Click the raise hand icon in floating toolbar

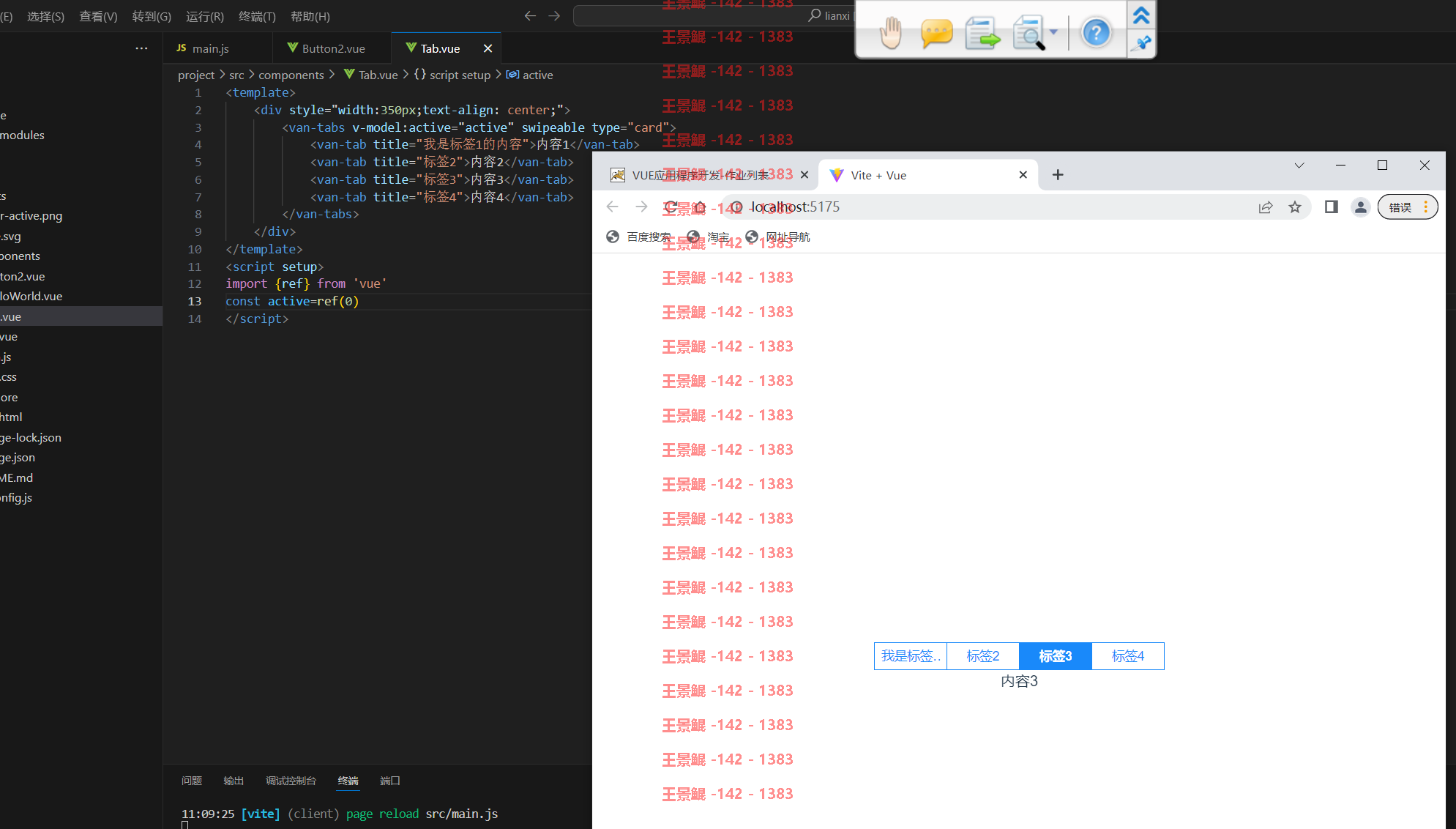[891, 32]
